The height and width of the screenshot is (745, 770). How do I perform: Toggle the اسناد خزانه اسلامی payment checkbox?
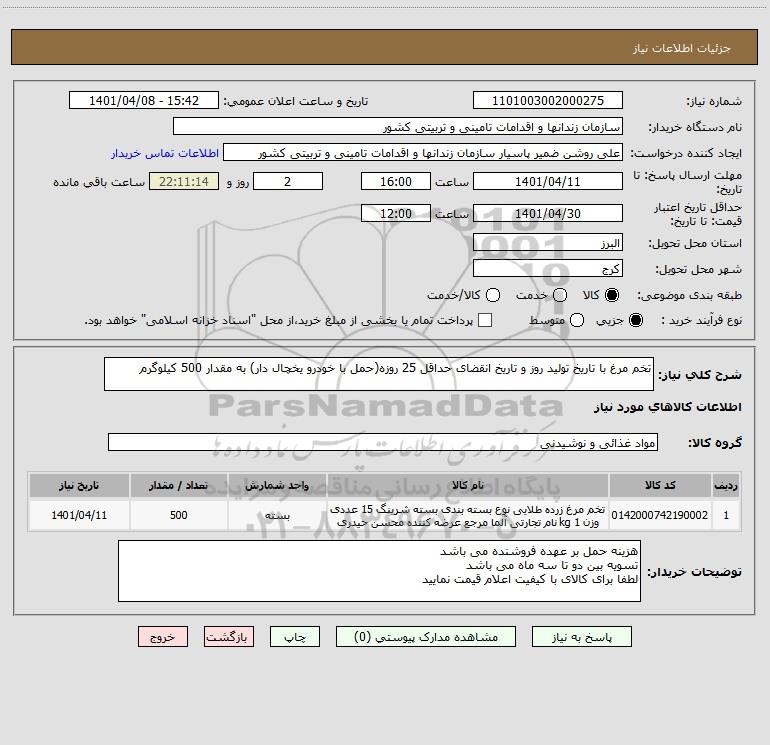pyautogui.click(x=485, y=320)
